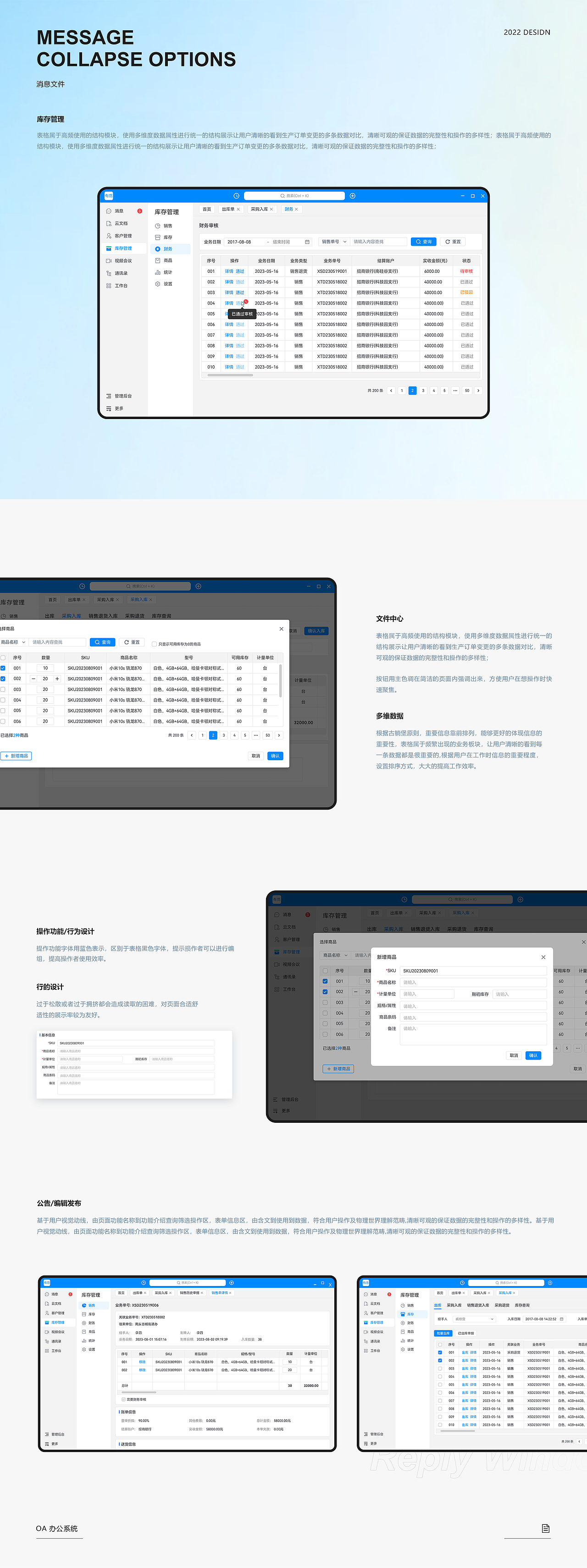Uncheck row 002 checkbox in the 选择商品 dialog
587x1568 pixels.
[x=3, y=679]
